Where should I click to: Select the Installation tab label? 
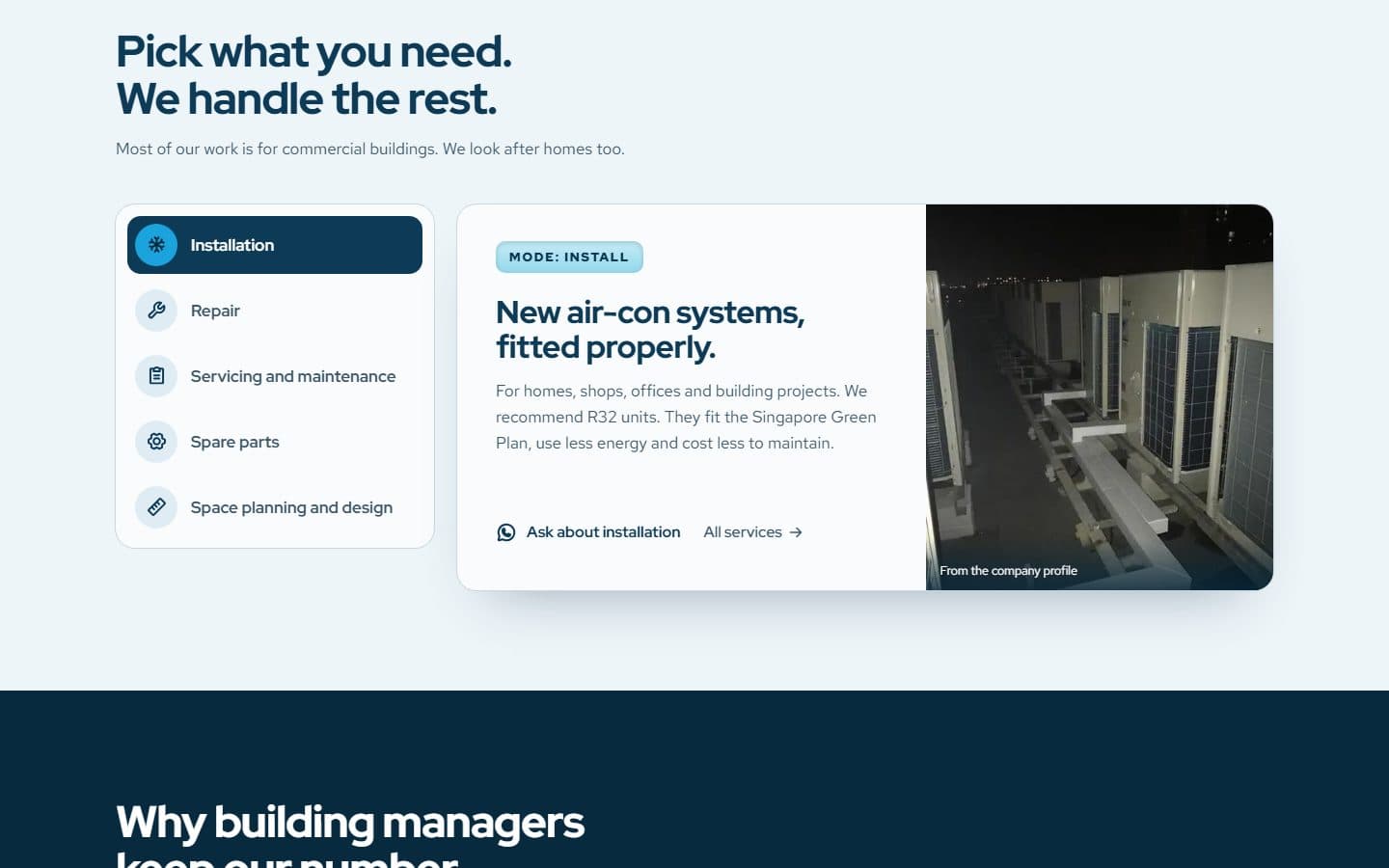tap(232, 245)
